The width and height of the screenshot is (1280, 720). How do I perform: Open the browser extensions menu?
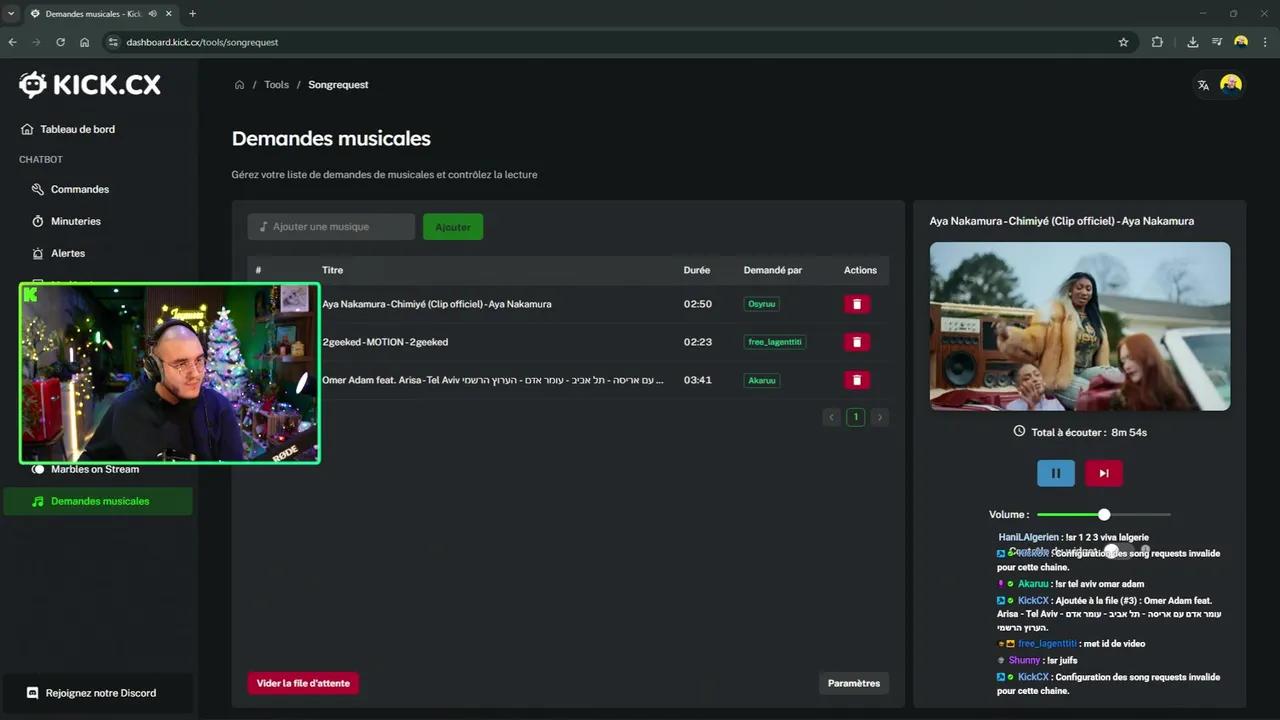(1157, 42)
